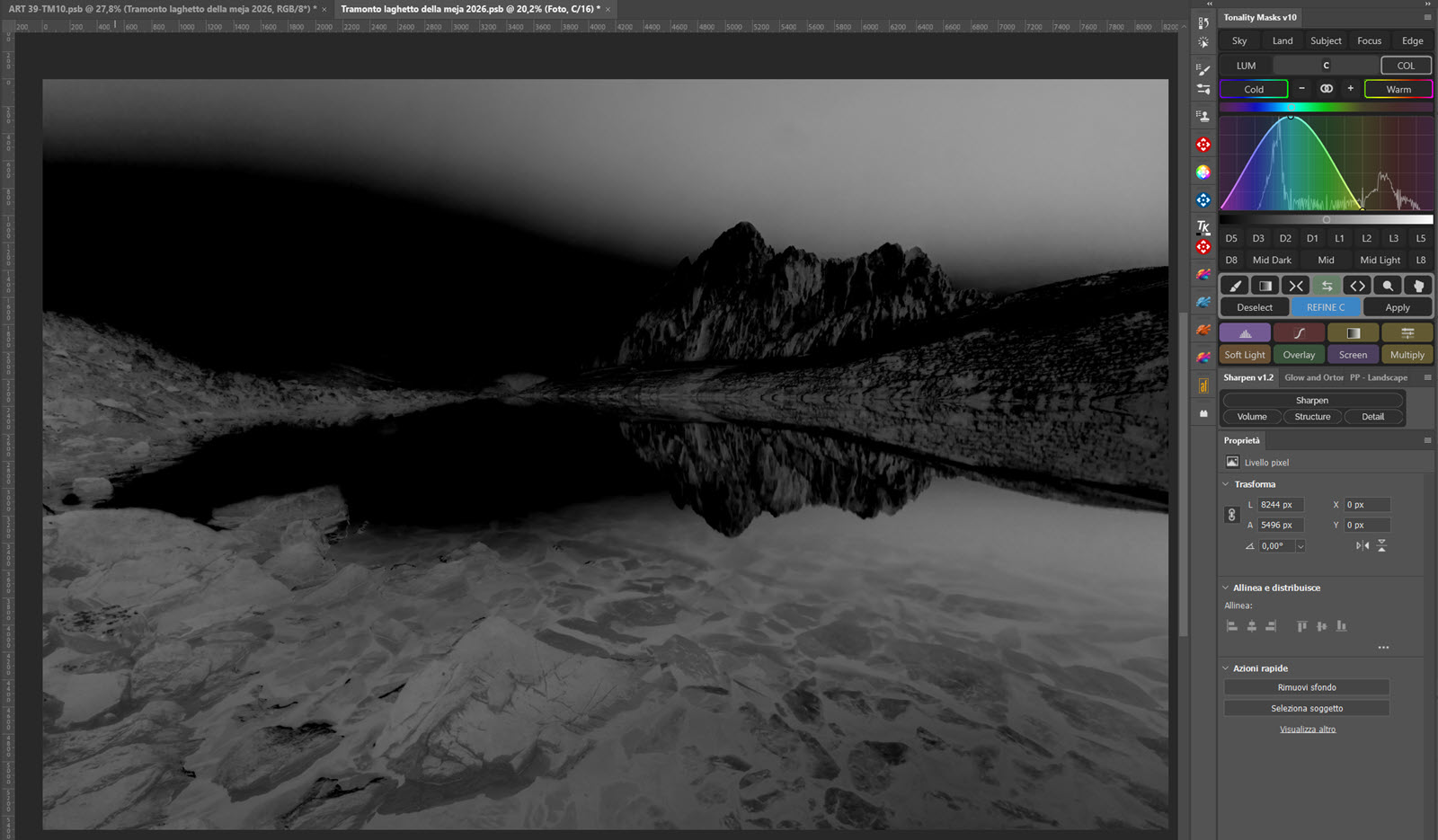Open the color wheel panel in dock
This screenshot has width=1438, height=840.
(1203, 172)
